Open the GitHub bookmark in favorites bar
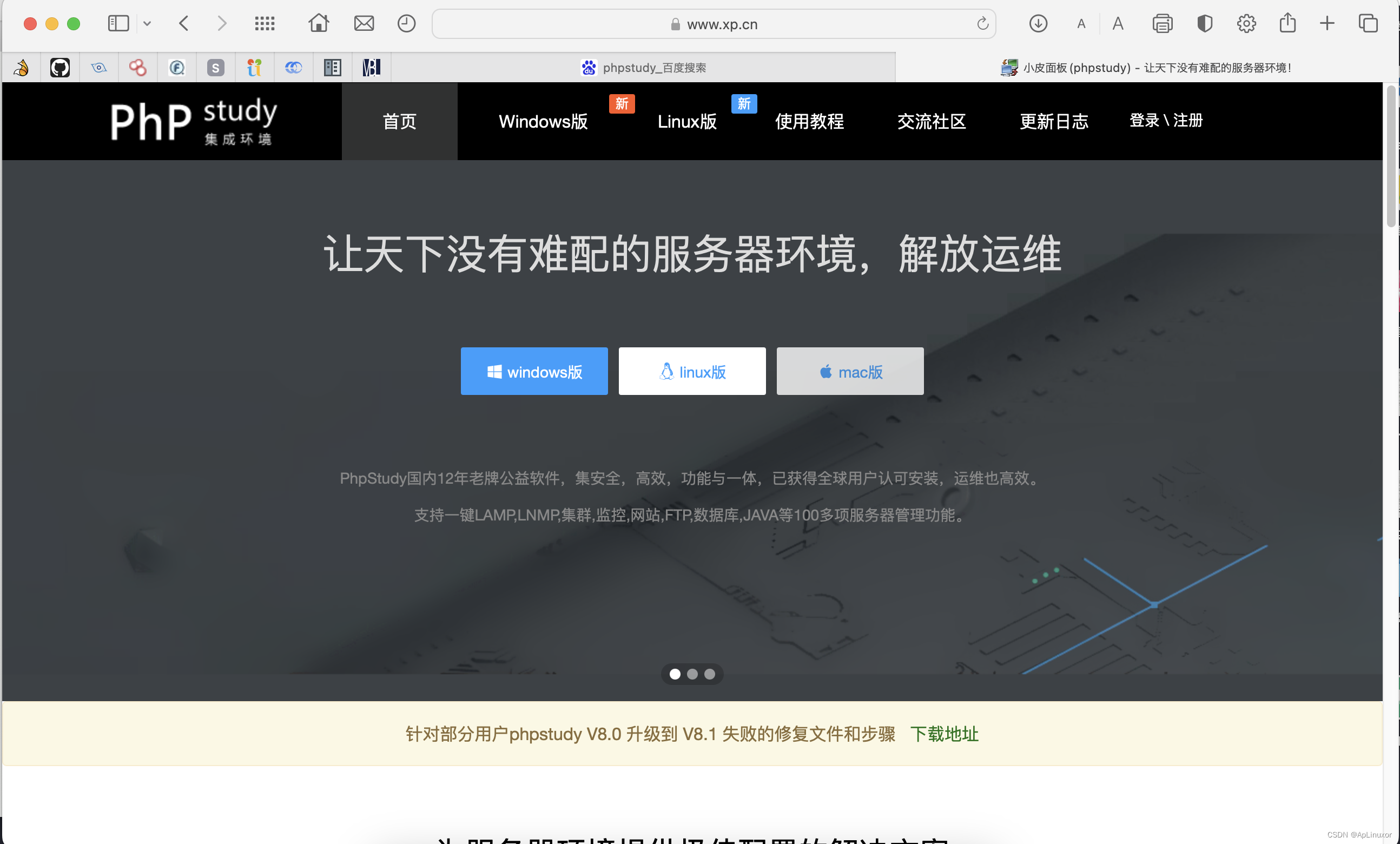Viewport: 1400px width, 844px height. (x=60, y=67)
